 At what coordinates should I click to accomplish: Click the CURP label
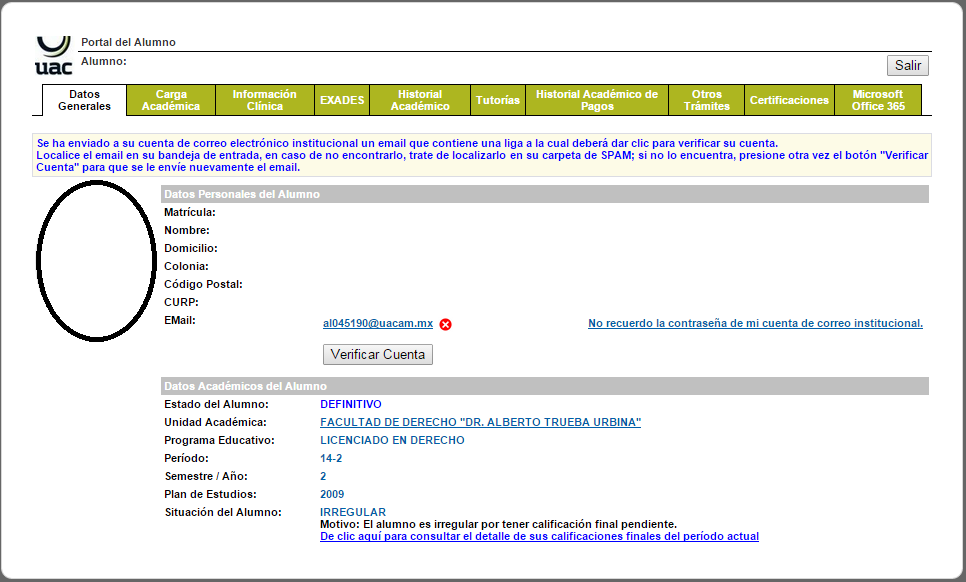click(x=181, y=302)
